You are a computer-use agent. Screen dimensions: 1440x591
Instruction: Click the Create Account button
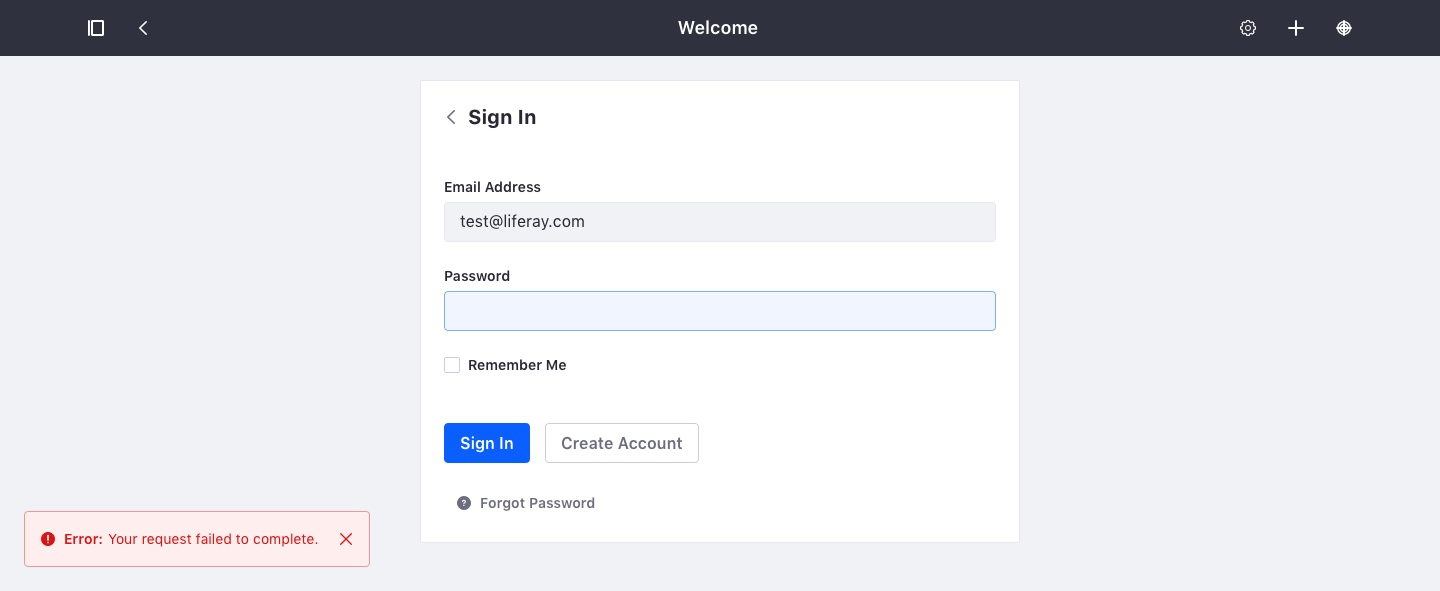621,443
